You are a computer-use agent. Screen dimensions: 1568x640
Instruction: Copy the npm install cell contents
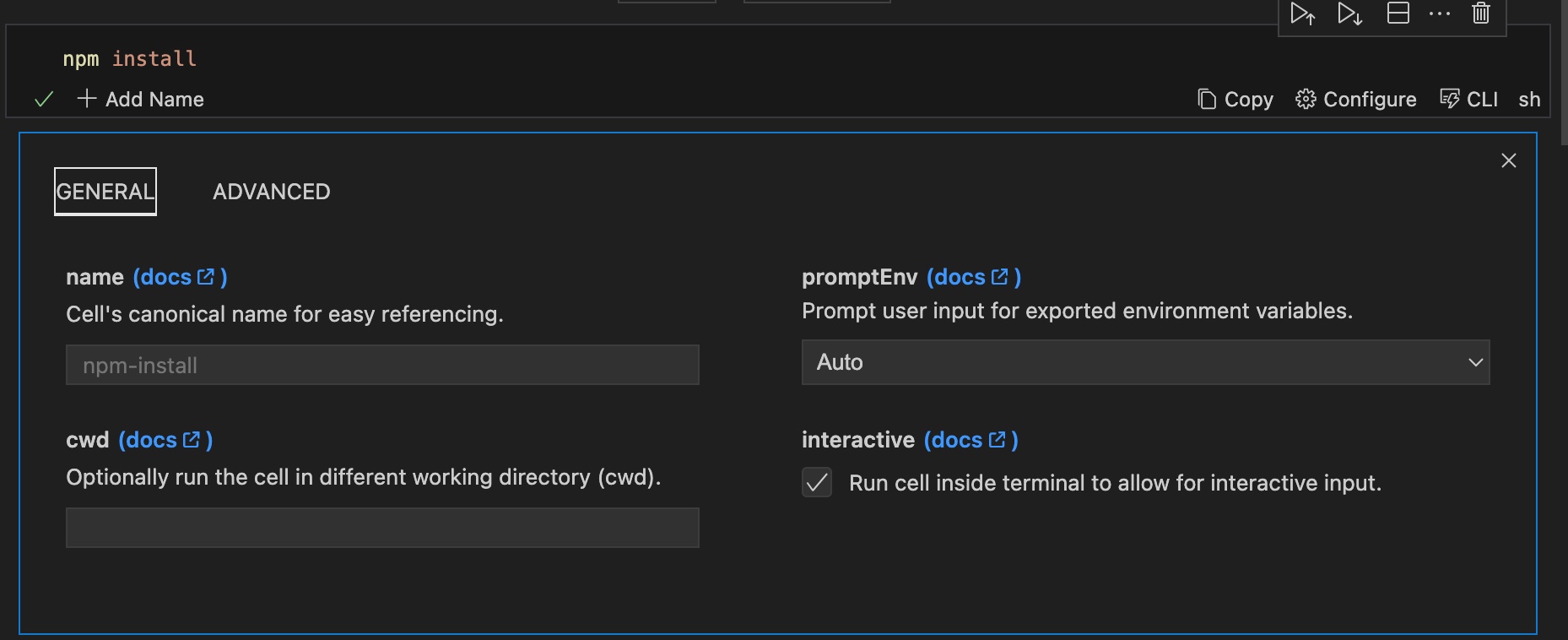pyautogui.click(x=1235, y=100)
